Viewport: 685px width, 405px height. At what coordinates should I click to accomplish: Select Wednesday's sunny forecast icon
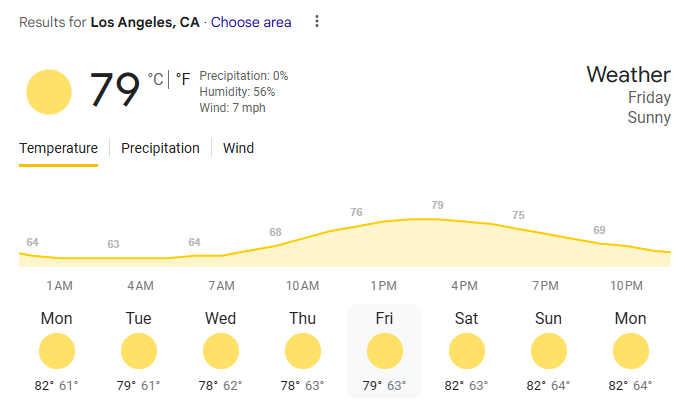pos(221,351)
